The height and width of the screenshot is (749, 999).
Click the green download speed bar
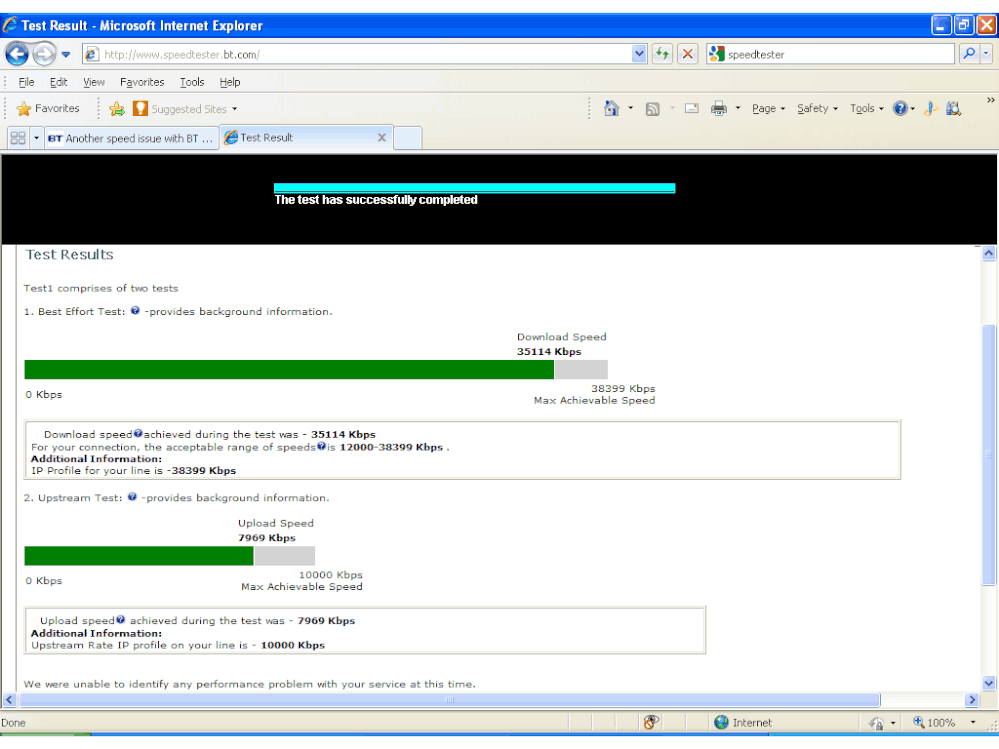click(x=289, y=369)
